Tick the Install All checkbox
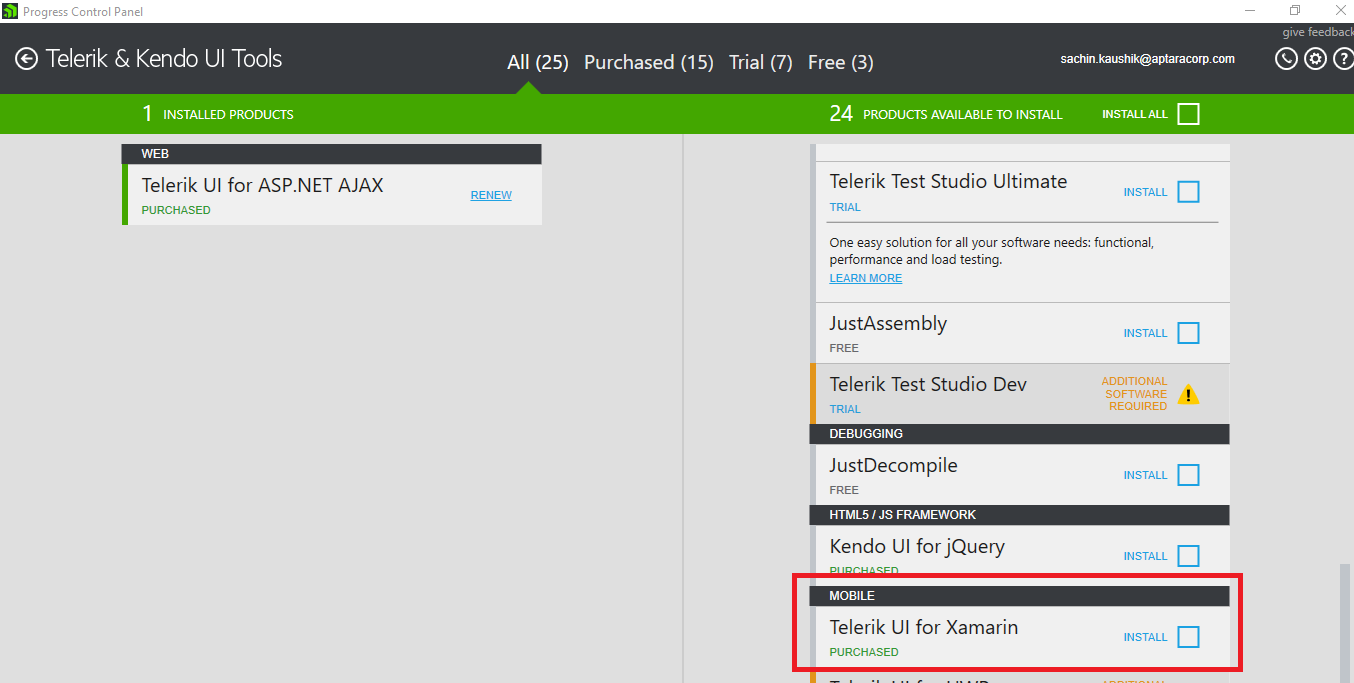Screen dimensions: 1354x683 click(1188, 114)
